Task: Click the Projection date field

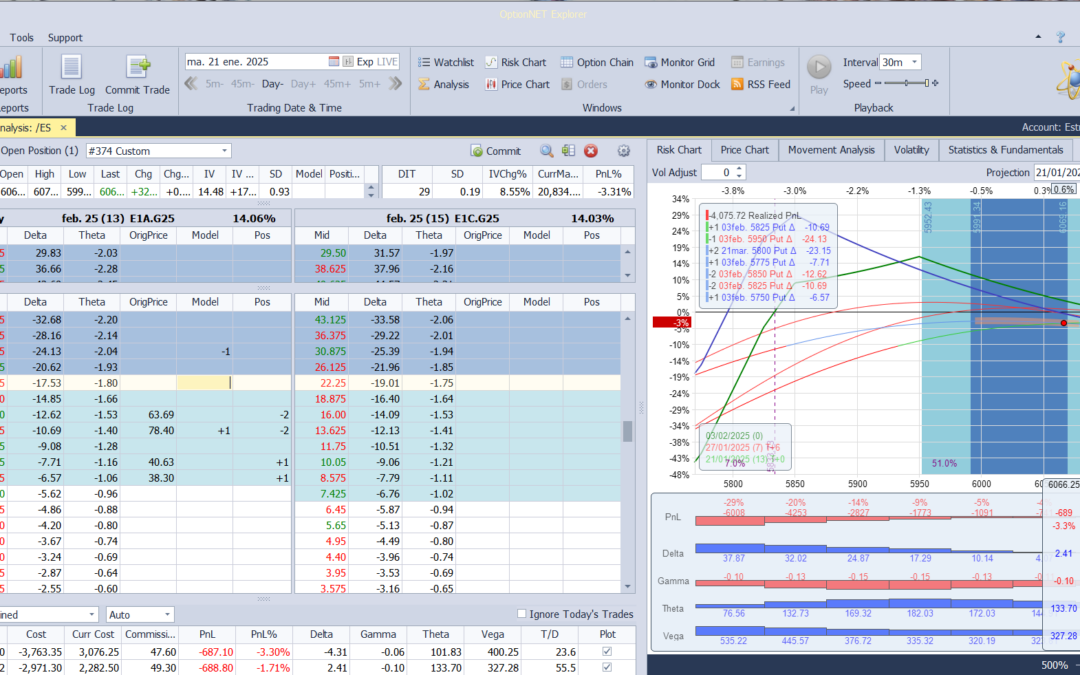Action: tap(1056, 172)
